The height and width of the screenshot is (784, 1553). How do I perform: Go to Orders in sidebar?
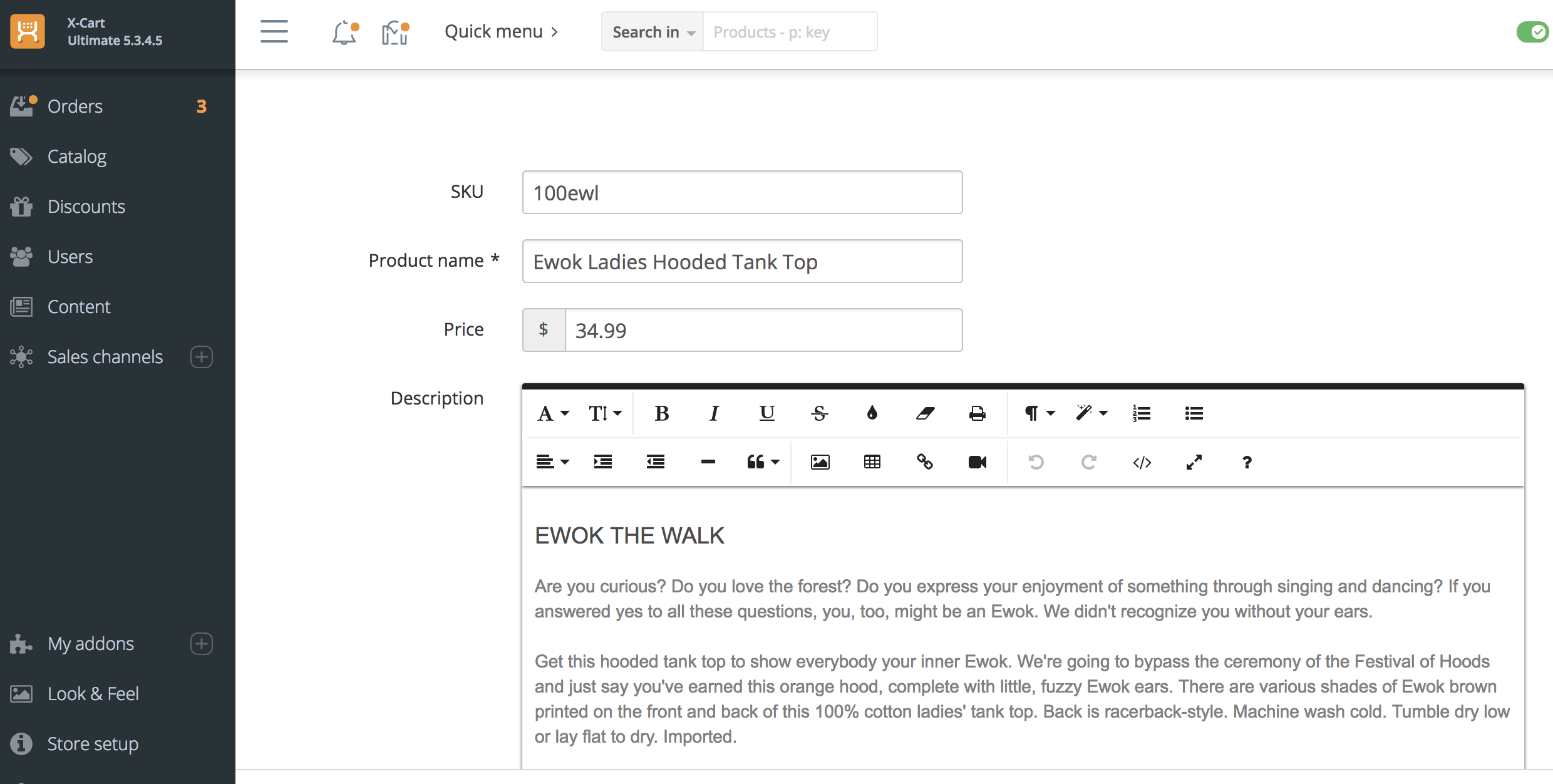(x=75, y=106)
